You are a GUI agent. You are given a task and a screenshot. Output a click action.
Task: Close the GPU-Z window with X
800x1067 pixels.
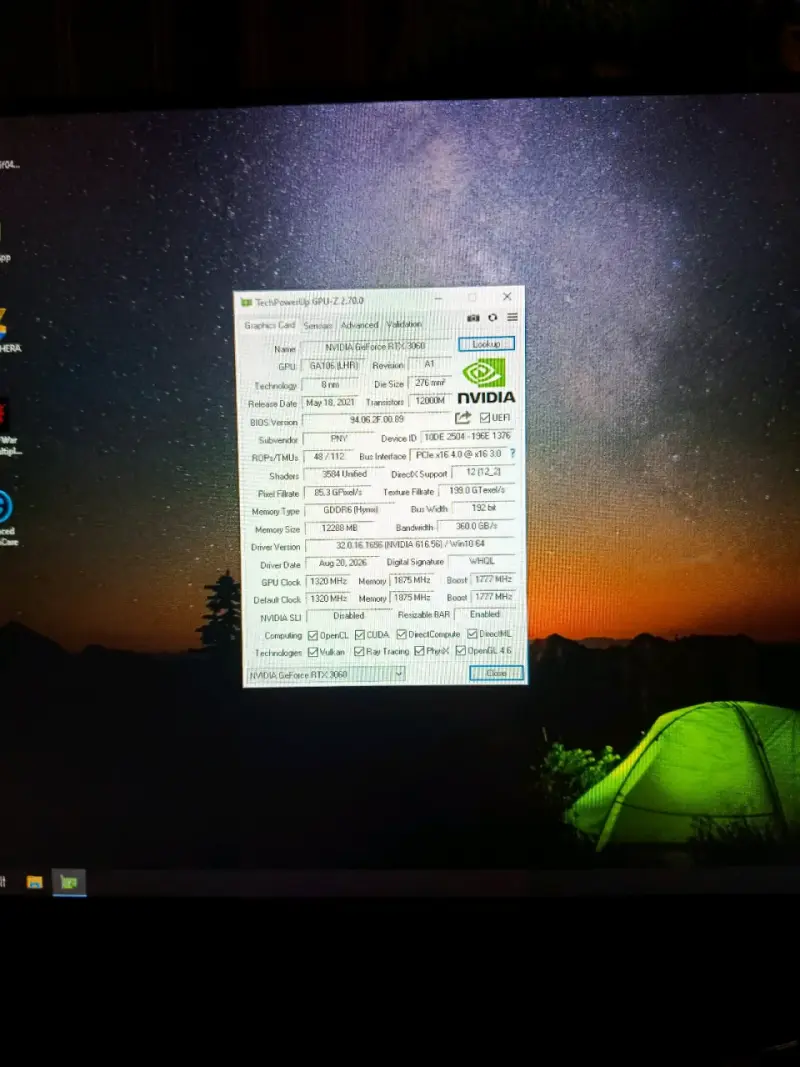pos(507,297)
